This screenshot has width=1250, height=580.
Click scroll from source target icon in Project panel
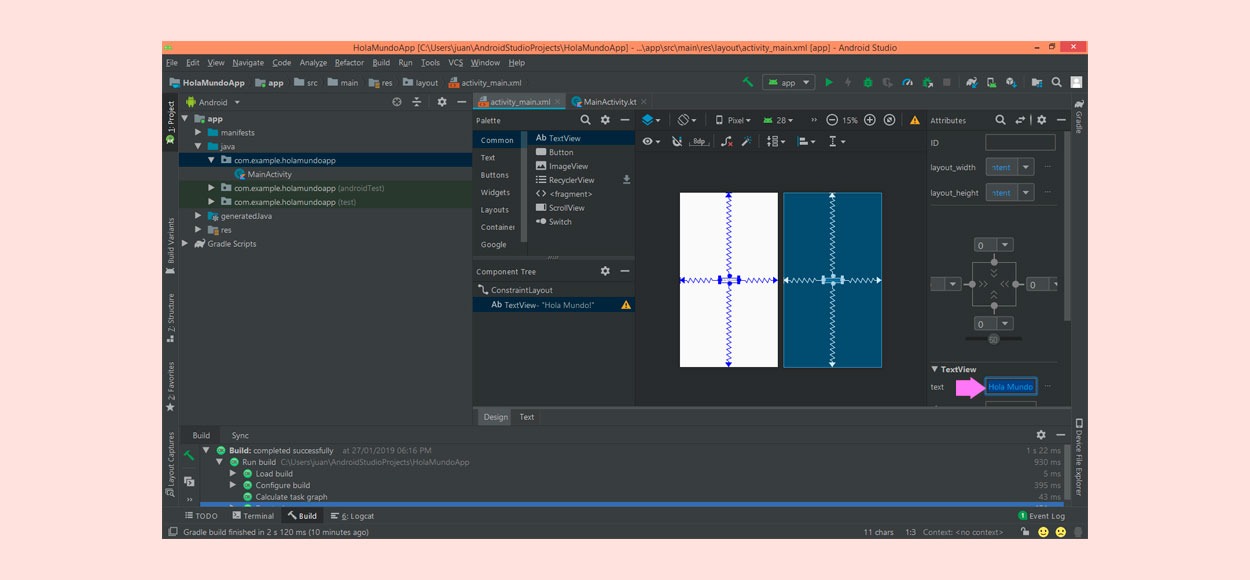click(x=397, y=102)
